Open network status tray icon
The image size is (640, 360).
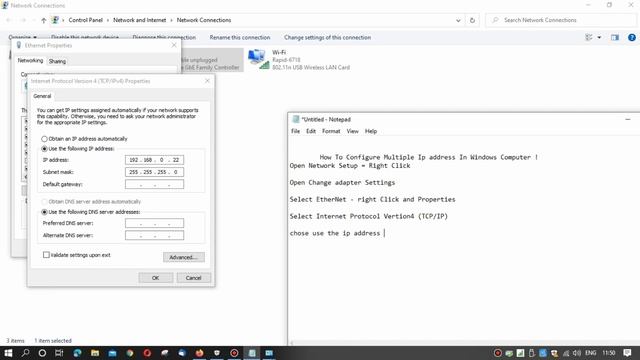coord(566,353)
